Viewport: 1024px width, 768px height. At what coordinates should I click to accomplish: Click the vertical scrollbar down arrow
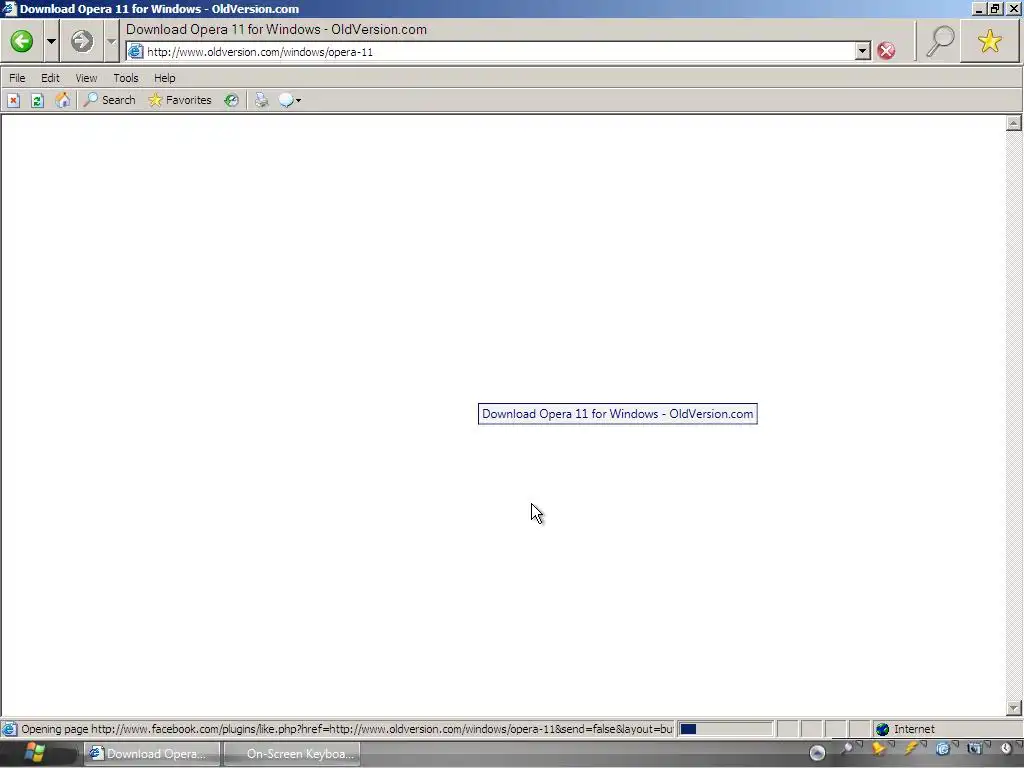tap(1014, 707)
